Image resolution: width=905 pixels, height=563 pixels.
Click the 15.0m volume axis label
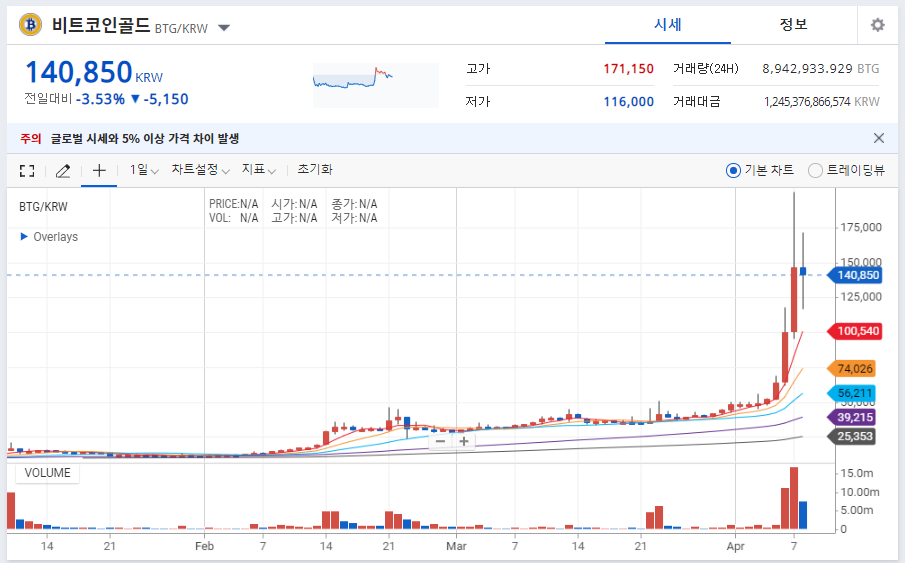pos(857,473)
